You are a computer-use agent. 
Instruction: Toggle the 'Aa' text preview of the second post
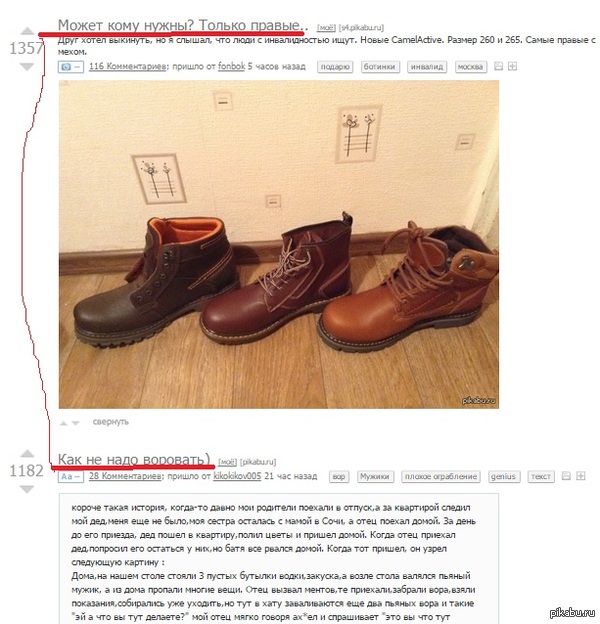pos(70,476)
